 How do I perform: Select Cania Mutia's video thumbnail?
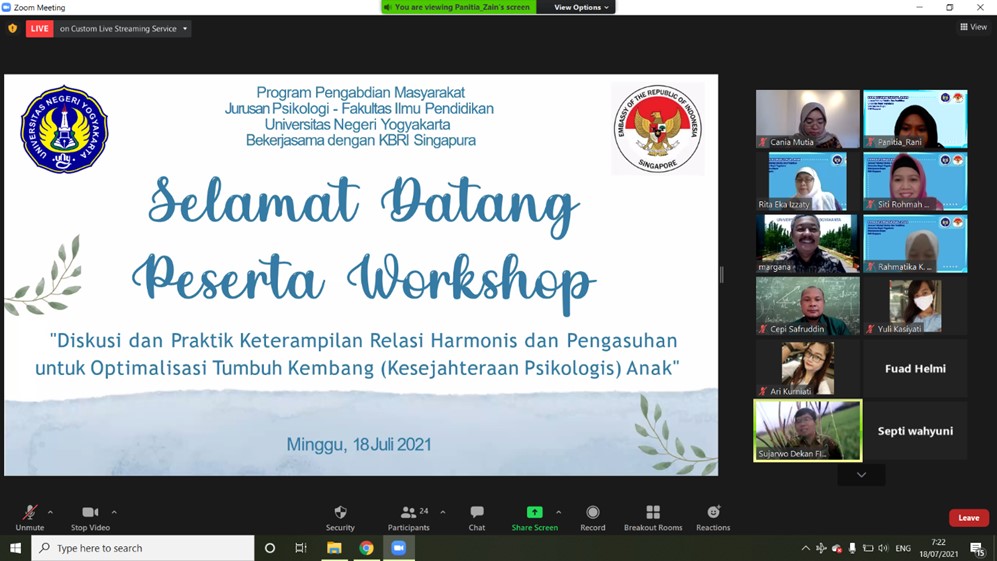(x=808, y=119)
